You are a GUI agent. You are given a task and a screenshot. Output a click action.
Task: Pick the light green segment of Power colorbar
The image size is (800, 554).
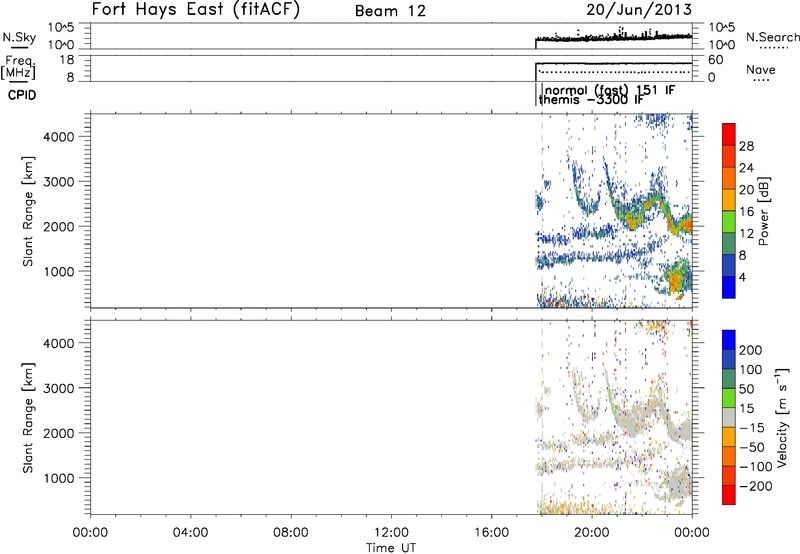729,222
